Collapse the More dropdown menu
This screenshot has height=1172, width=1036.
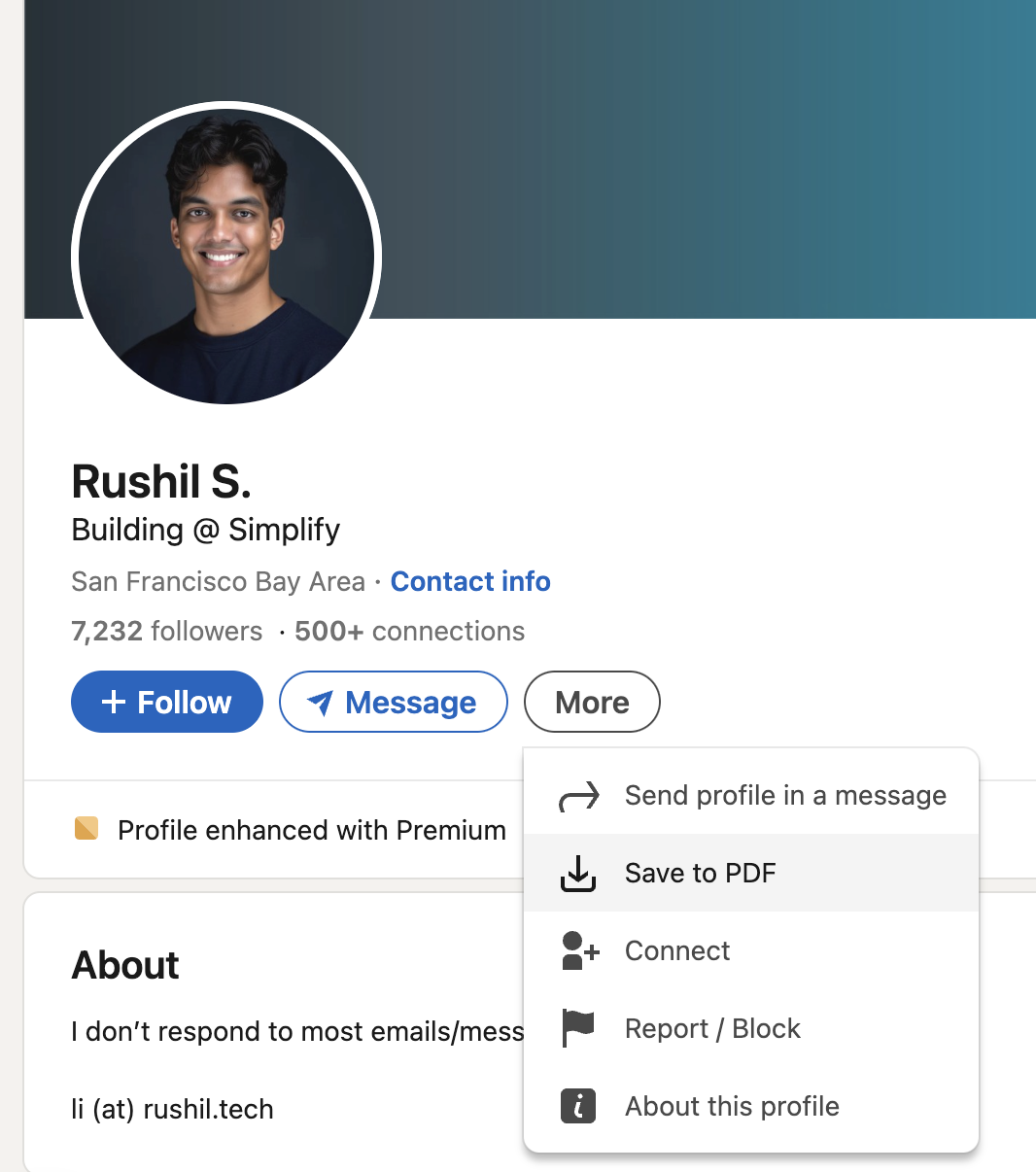592,702
